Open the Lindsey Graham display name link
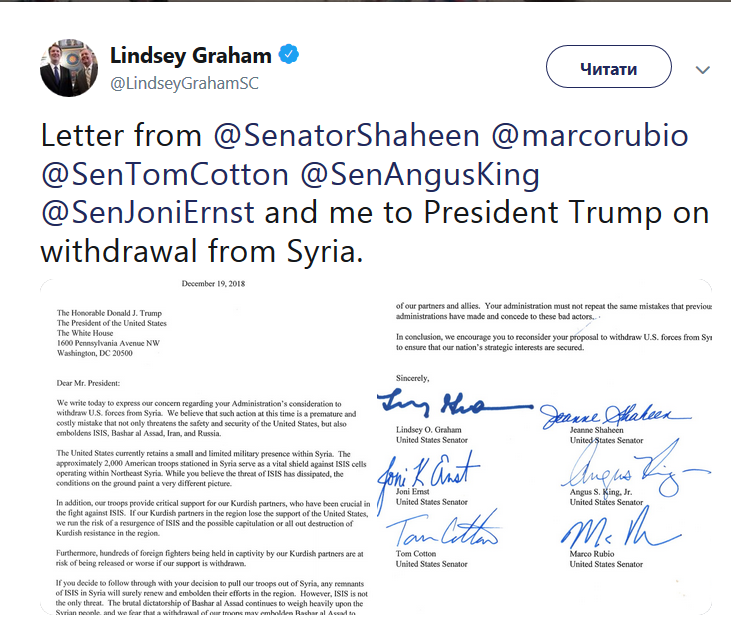 point(191,54)
